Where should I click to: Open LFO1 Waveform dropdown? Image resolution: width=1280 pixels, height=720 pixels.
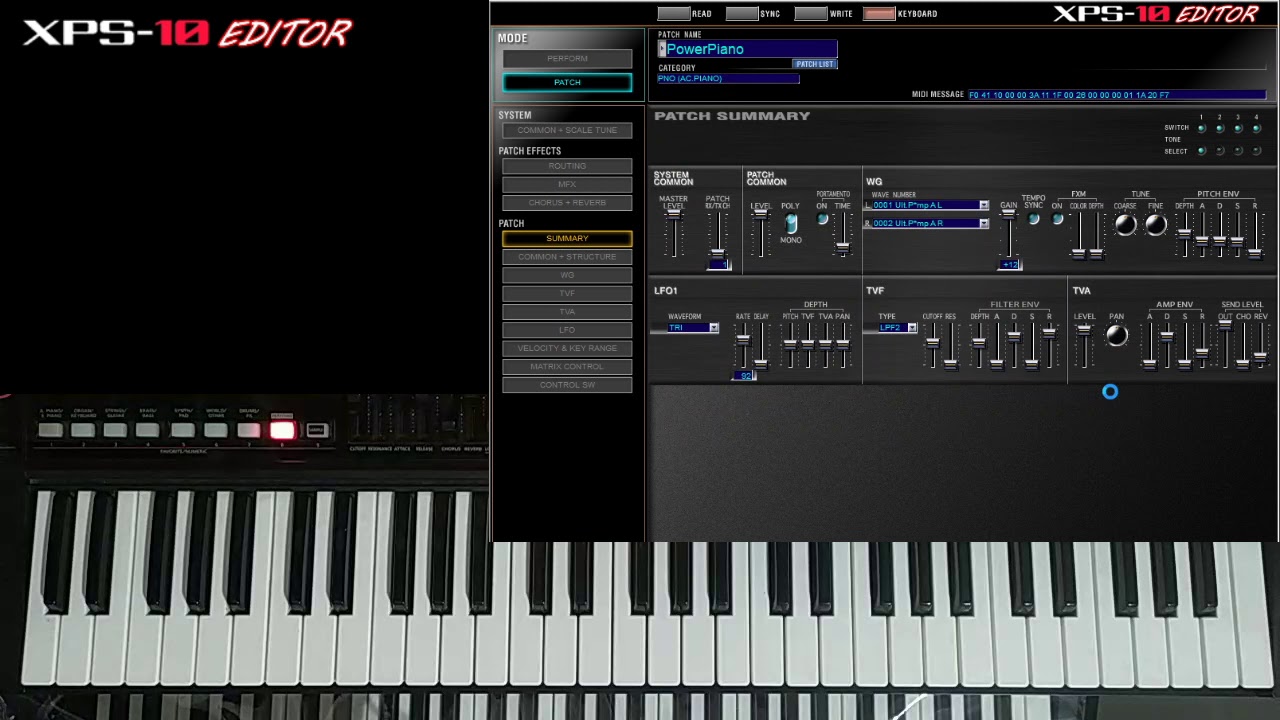coord(713,328)
